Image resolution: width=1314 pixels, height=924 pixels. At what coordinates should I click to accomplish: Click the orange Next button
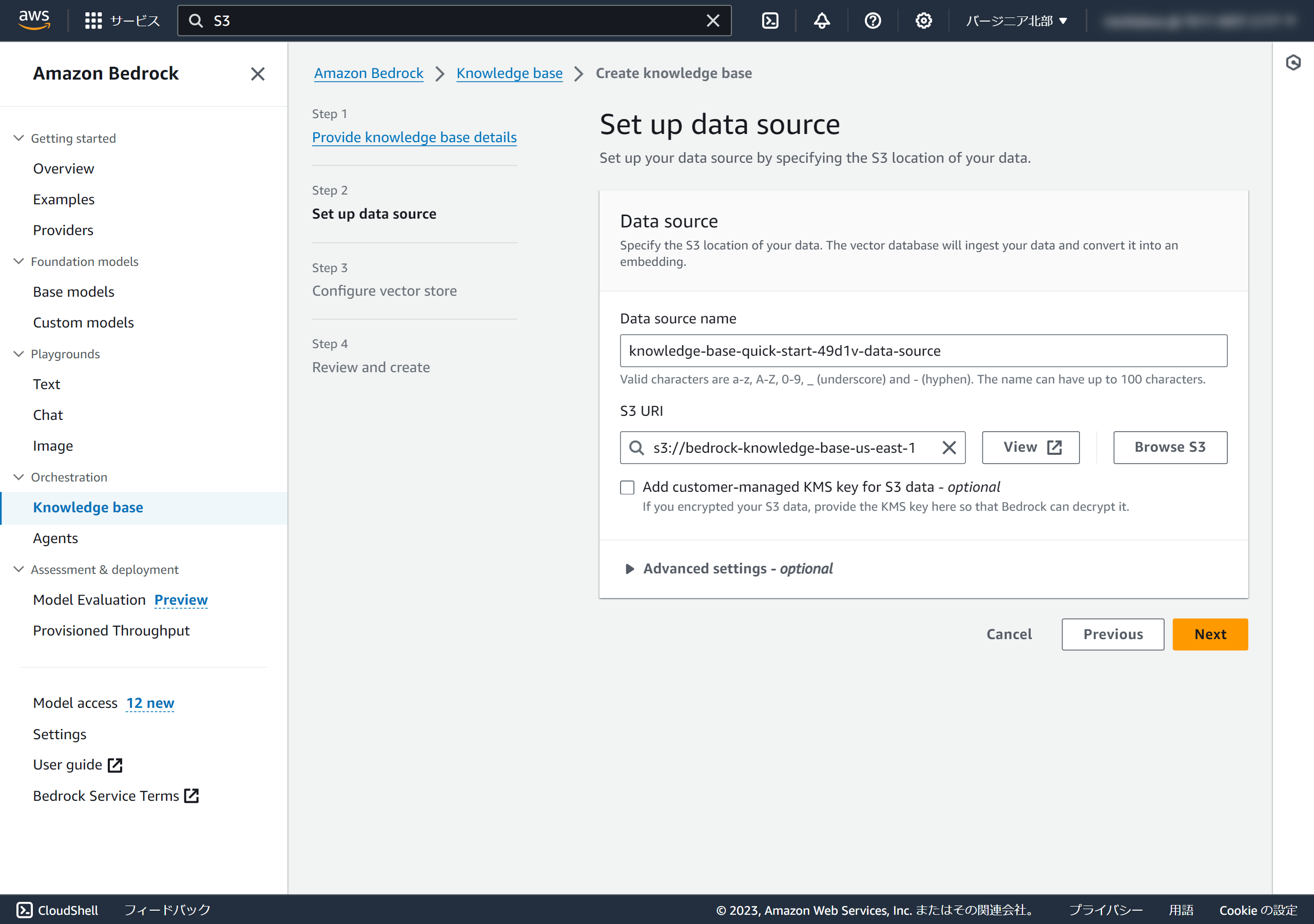pos(1209,634)
